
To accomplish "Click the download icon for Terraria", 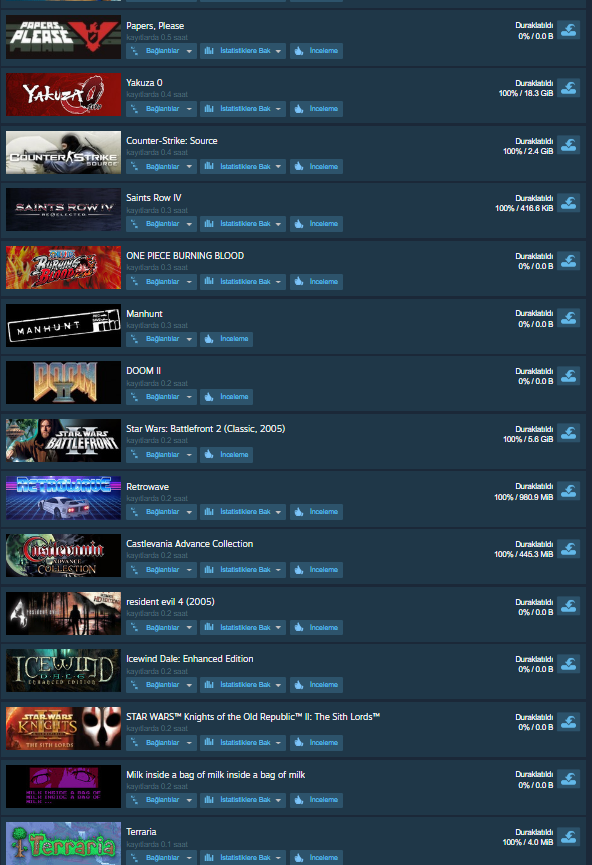I will click(568, 837).
